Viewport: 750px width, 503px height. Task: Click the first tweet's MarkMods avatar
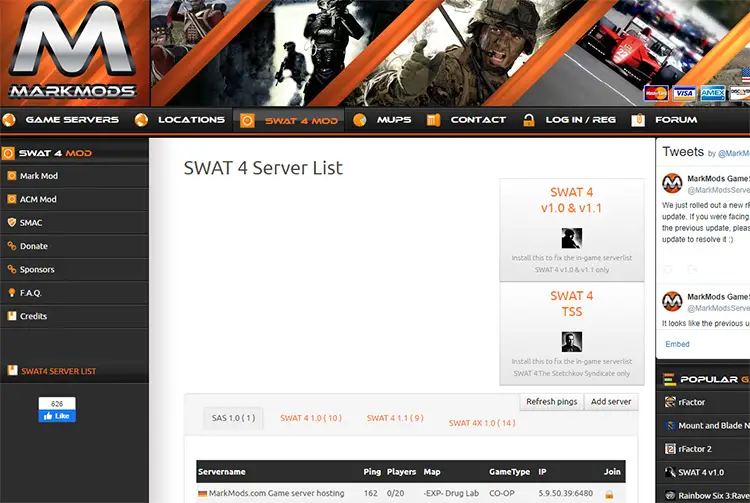coord(672,183)
